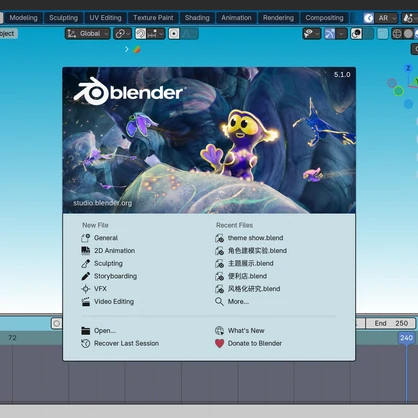Click Open... to browse for files
418x418 pixels.
tap(98, 331)
